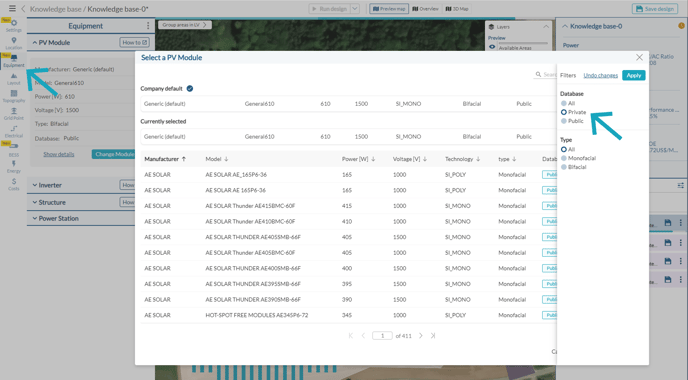This screenshot has width=688, height=380.
Task: Expand the Inverter section
Action: coord(35,185)
